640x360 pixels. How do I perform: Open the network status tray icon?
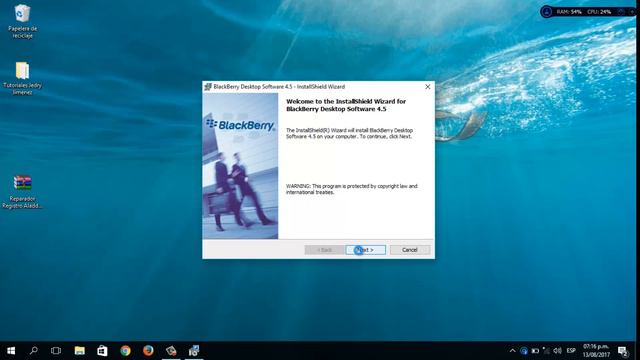coord(546,351)
